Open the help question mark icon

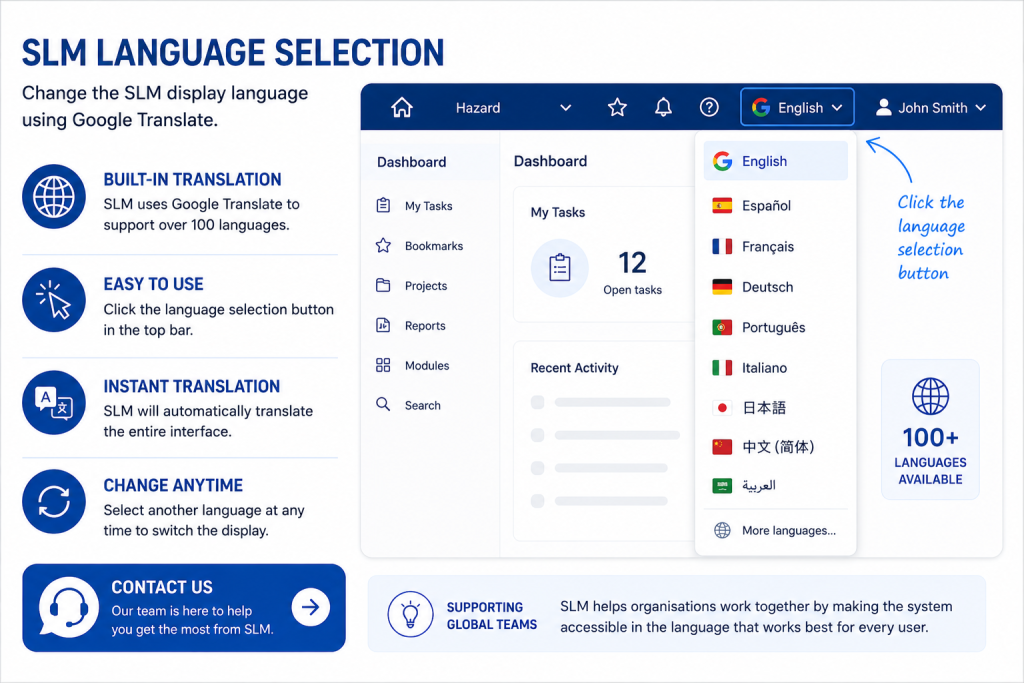[x=709, y=107]
